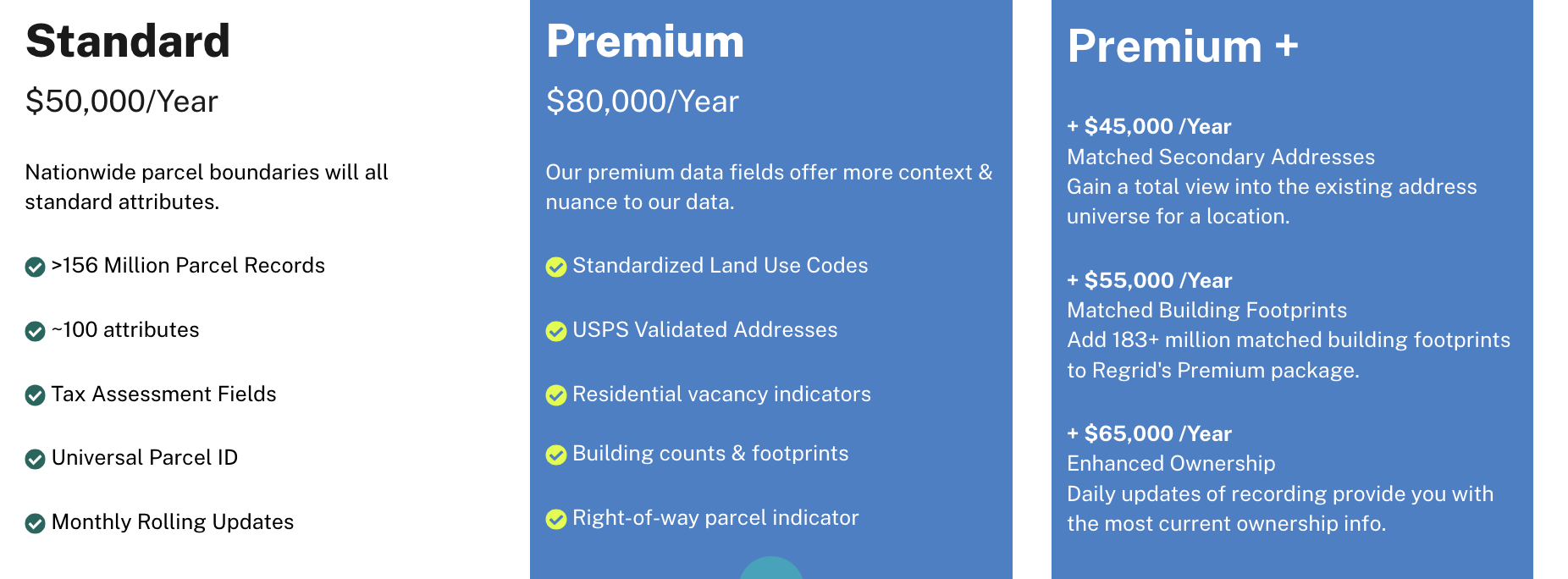Click the teal circle at Premium card bottom
The height and width of the screenshot is (579, 1568).
tap(771, 568)
